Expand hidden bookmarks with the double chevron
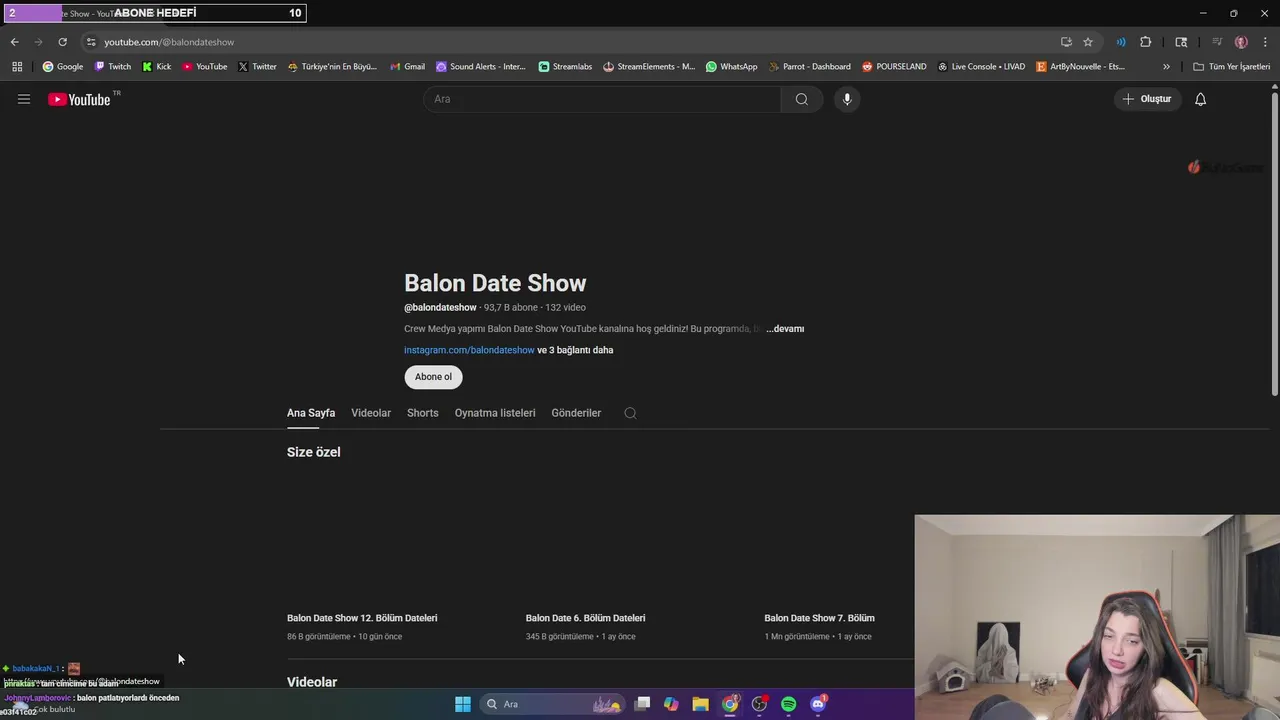The width and height of the screenshot is (1280, 720). tap(1166, 67)
